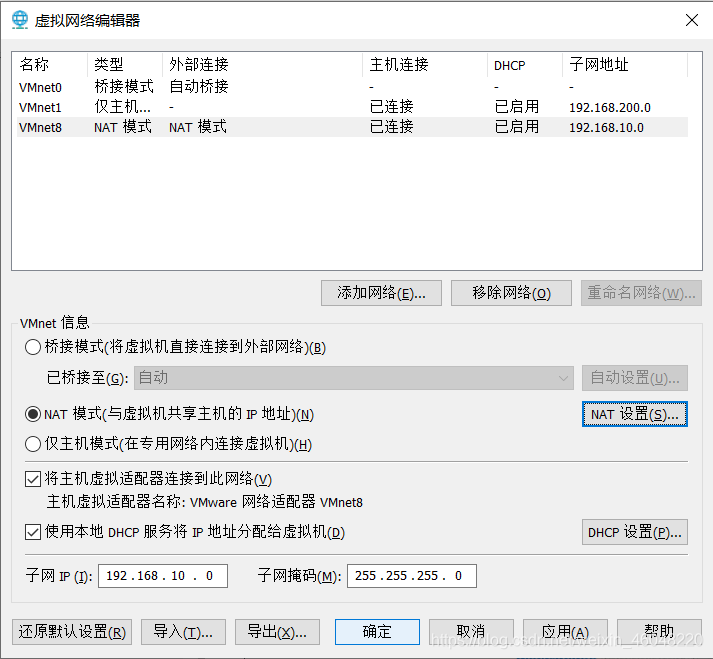Click 取消 button

click(x=472, y=632)
